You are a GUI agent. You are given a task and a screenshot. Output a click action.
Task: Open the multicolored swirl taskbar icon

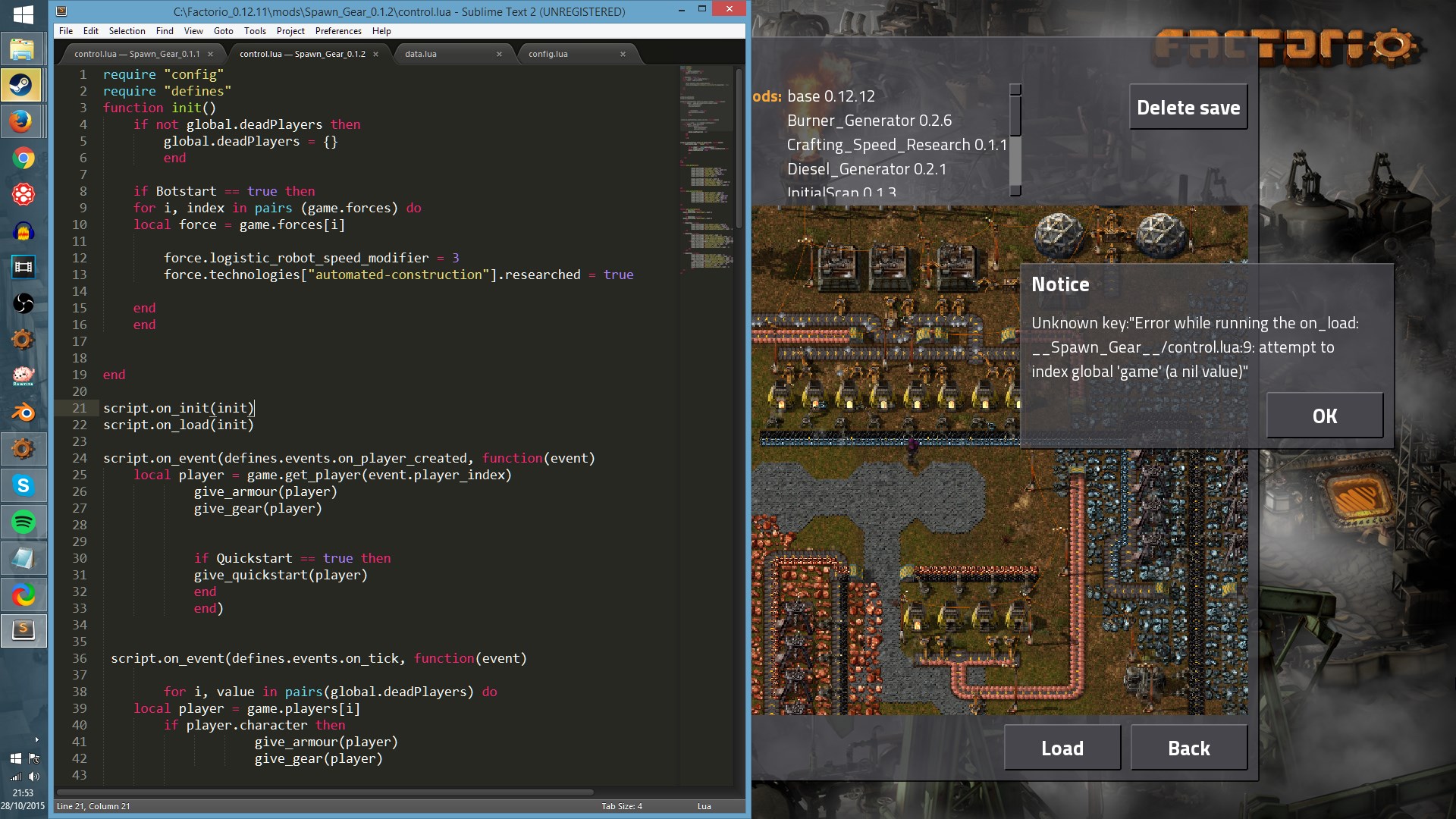[x=23, y=595]
